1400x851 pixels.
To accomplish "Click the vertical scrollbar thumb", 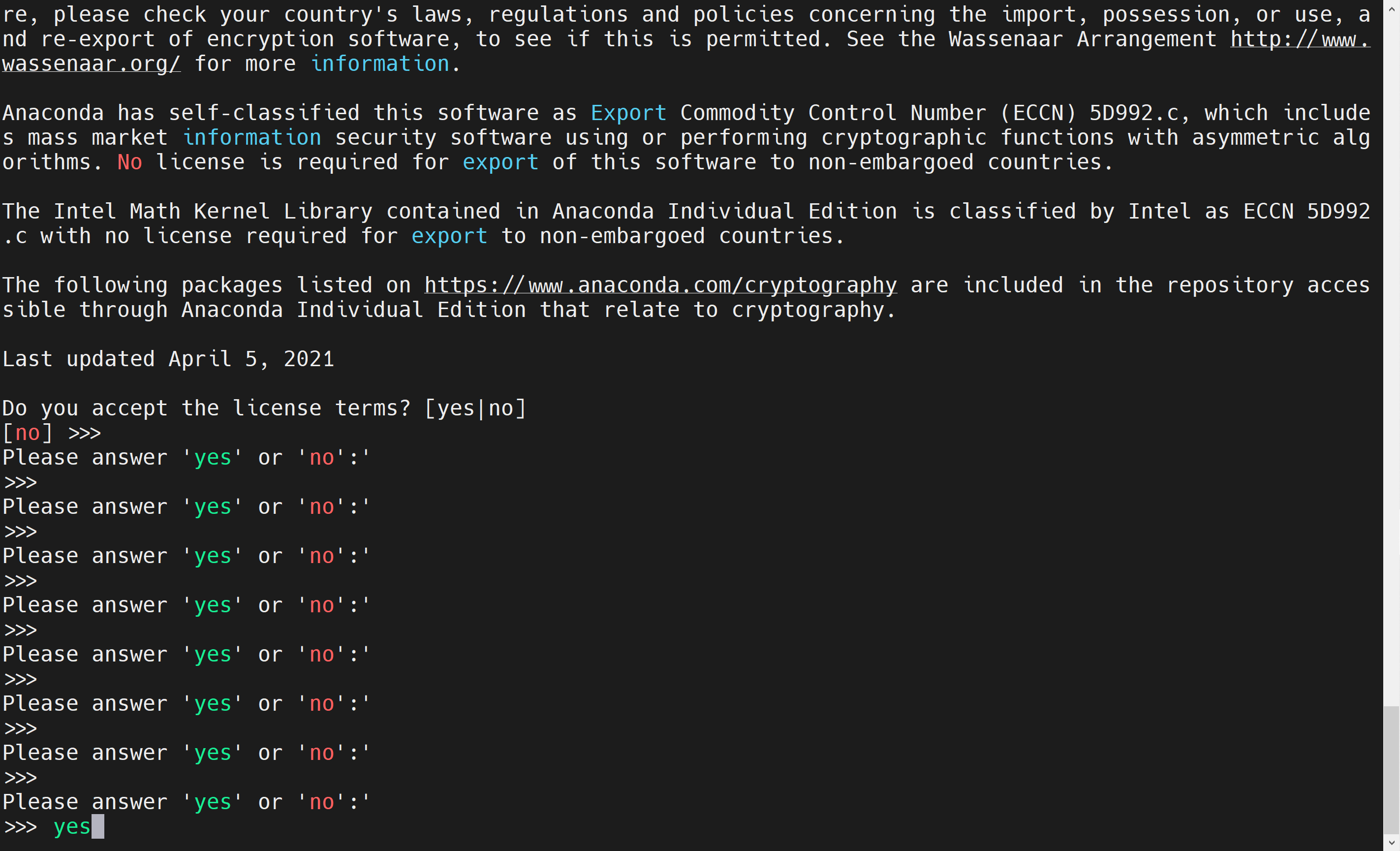I will click(x=1391, y=770).
